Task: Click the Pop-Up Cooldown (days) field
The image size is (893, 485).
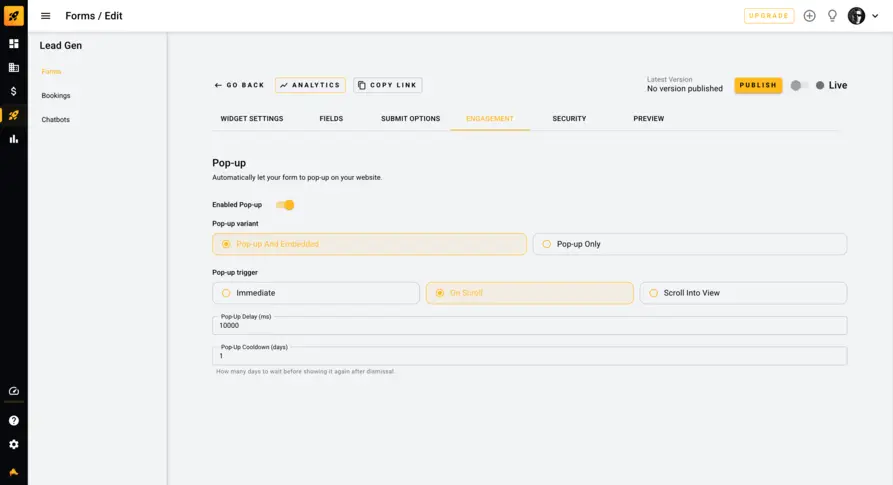Action: coord(530,356)
